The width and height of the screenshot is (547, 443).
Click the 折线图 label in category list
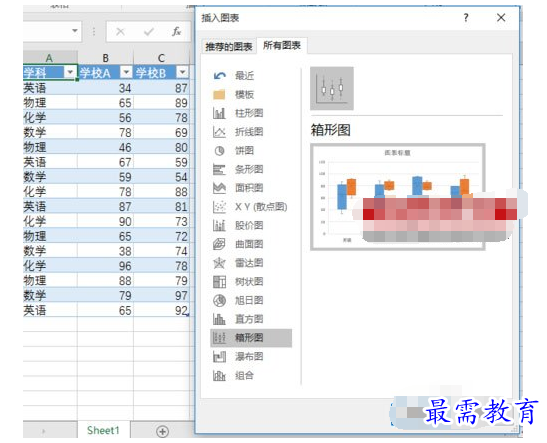[249, 132]
